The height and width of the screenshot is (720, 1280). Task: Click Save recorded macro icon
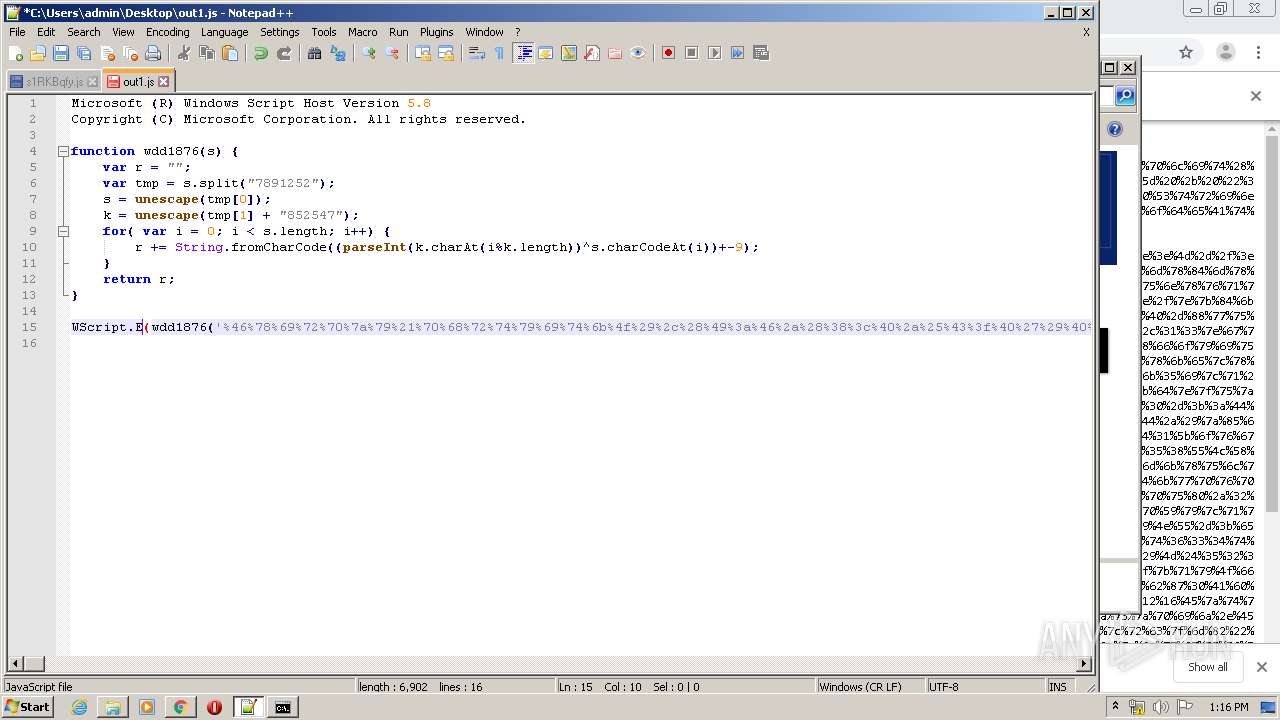[761, 53]
